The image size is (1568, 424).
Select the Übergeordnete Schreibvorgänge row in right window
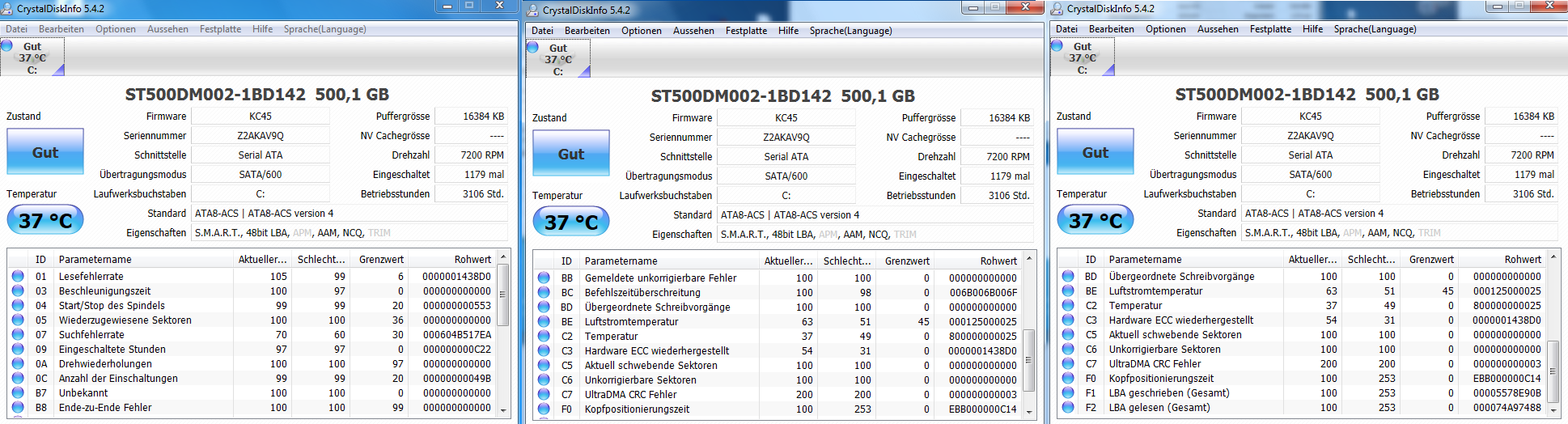tap(1302, 276)
